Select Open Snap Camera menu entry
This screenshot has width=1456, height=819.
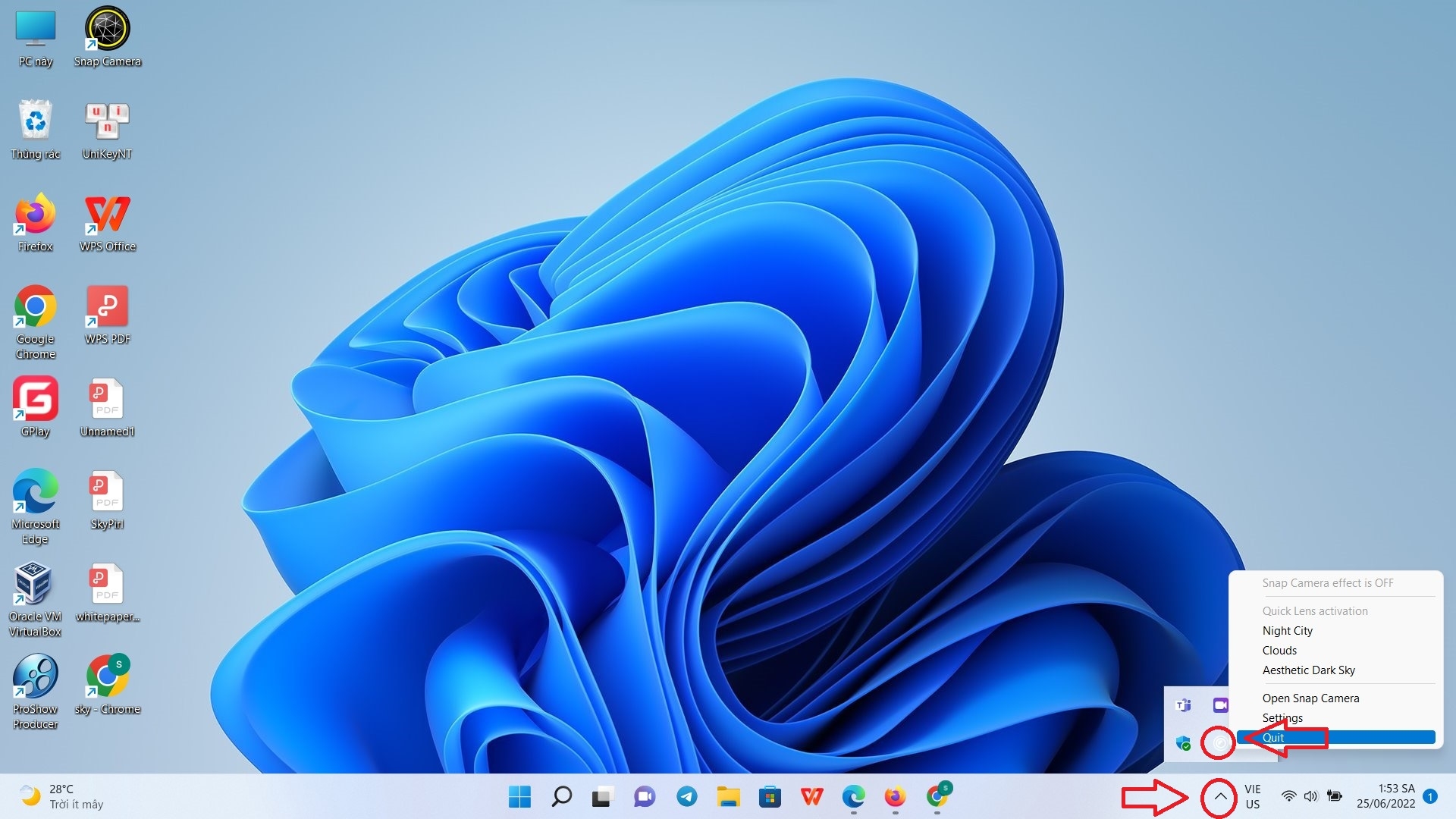point(1310,698)
